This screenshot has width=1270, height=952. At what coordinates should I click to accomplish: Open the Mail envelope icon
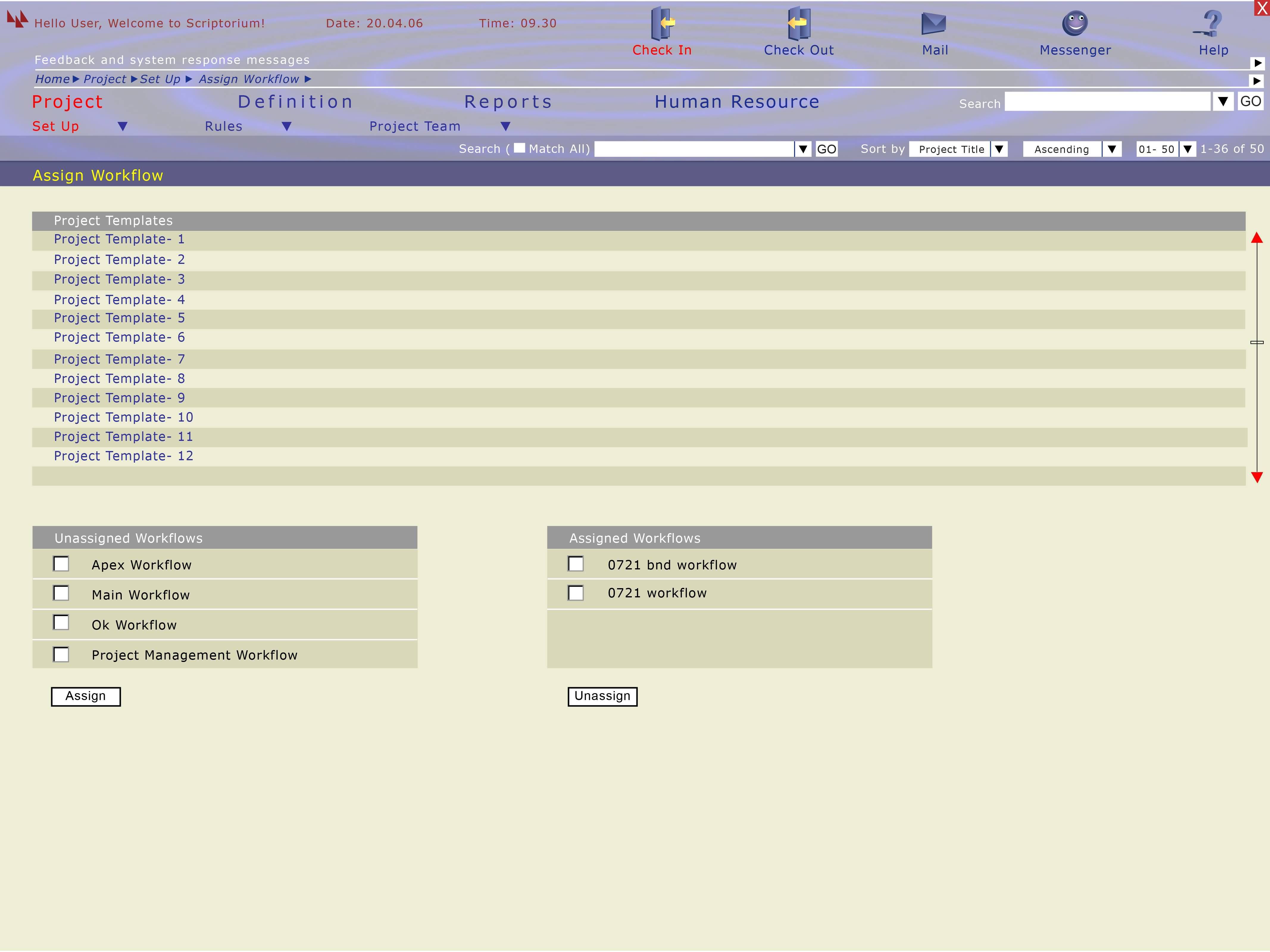[x=934, y=24]
